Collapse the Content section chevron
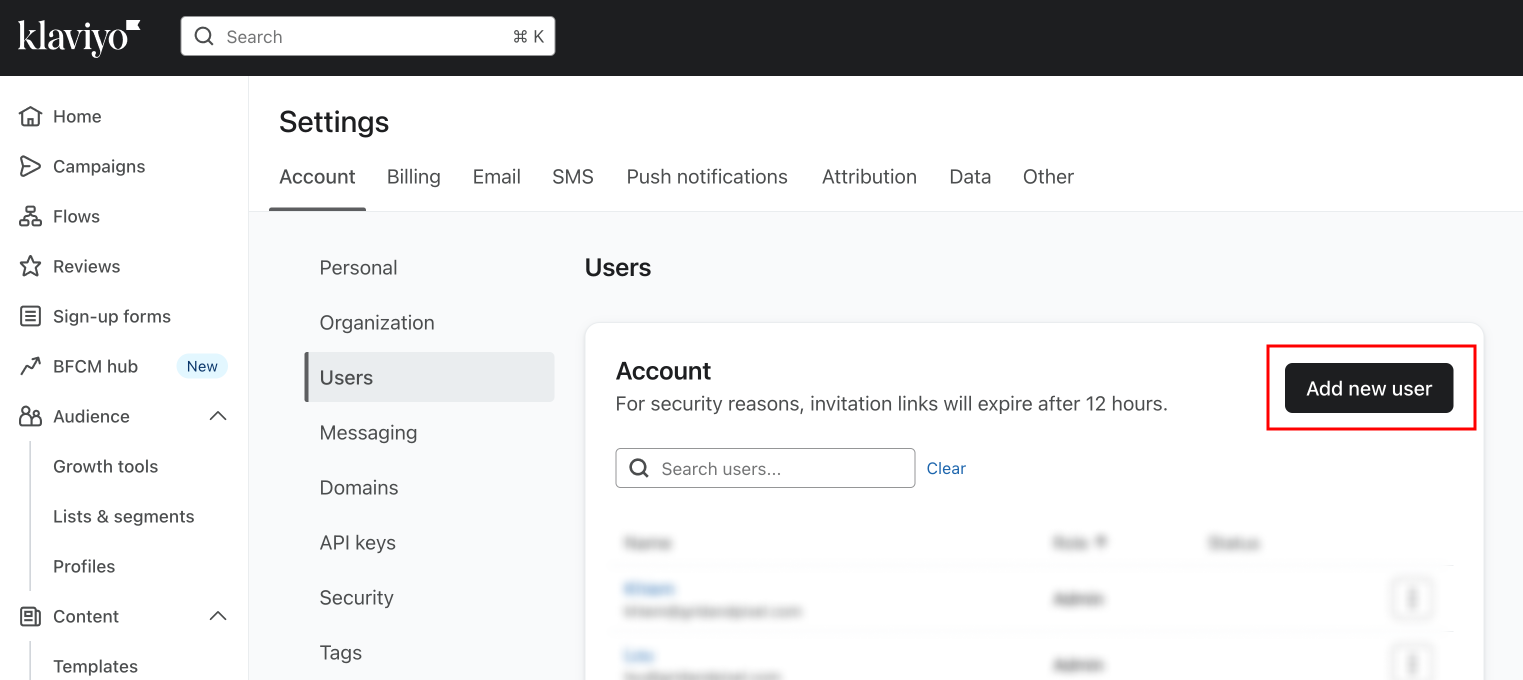Screen dimensions: 1523x680 pyautogui.click(x=218, y=616)
